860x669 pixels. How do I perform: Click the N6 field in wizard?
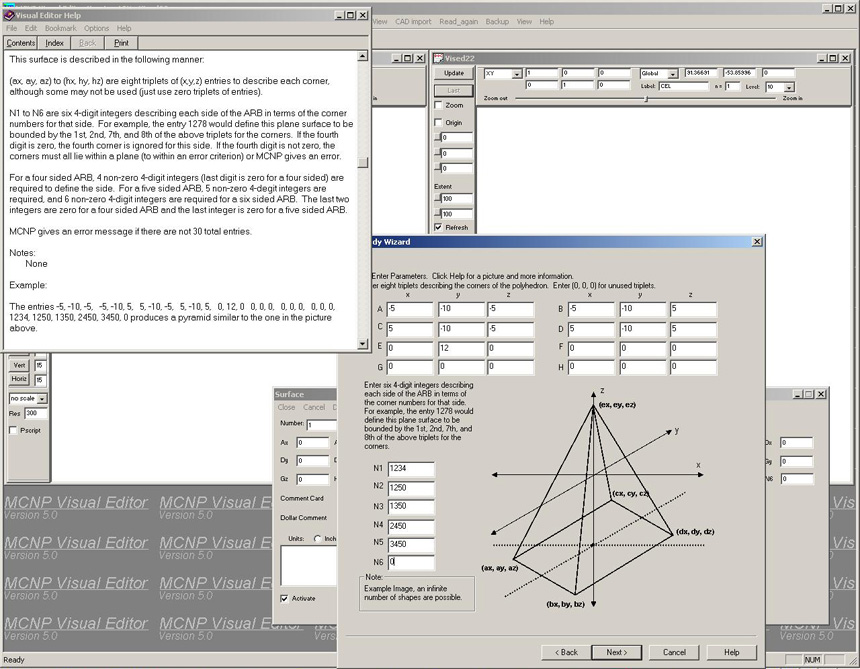pyautogui.click(x=411, y=562)
